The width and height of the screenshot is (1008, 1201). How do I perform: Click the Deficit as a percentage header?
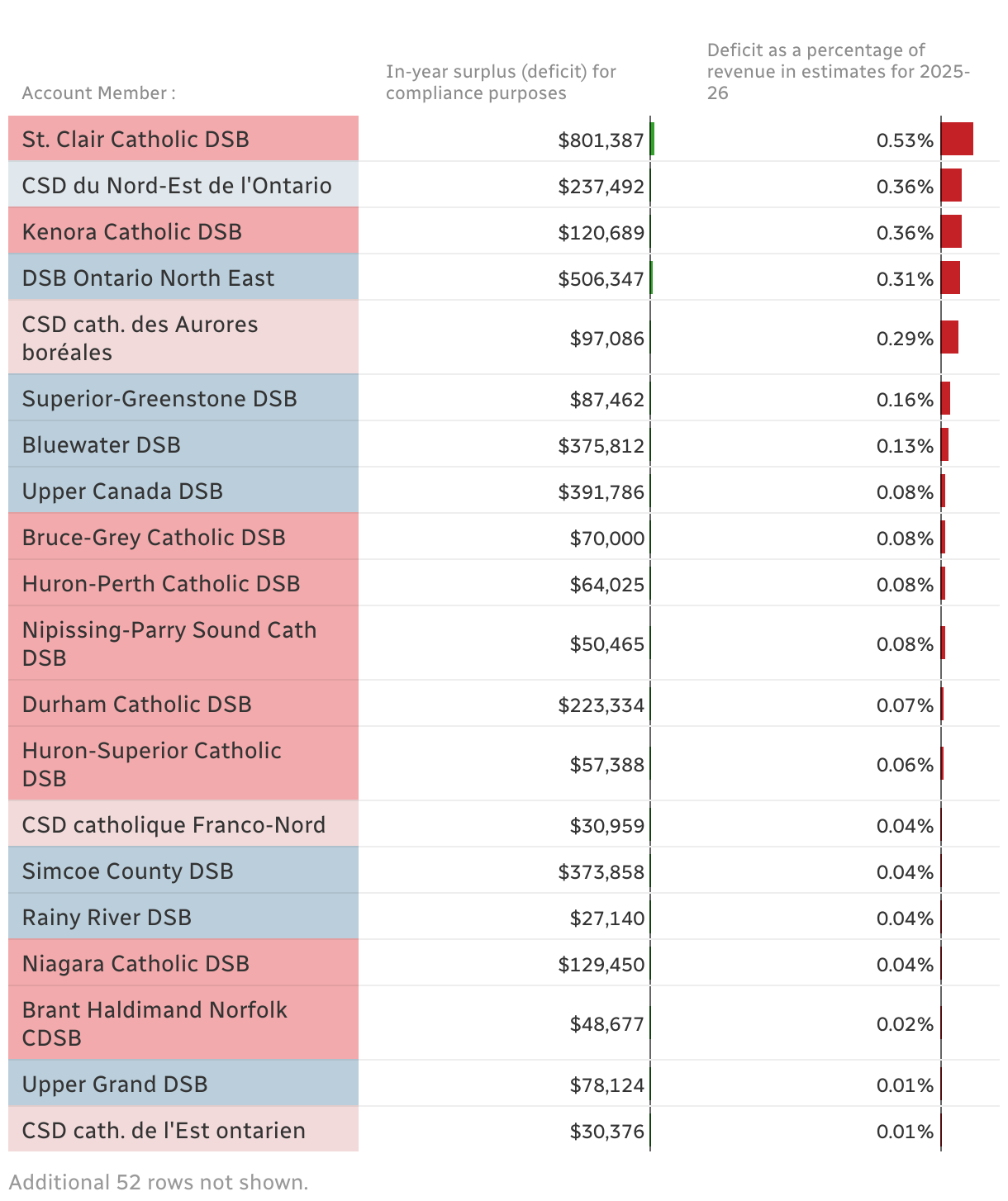838,71
